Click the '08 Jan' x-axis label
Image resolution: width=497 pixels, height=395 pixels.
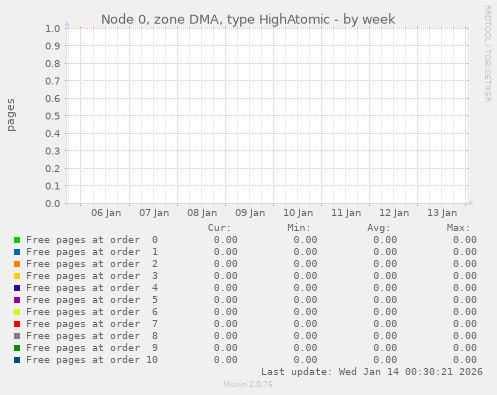(202, 213)
